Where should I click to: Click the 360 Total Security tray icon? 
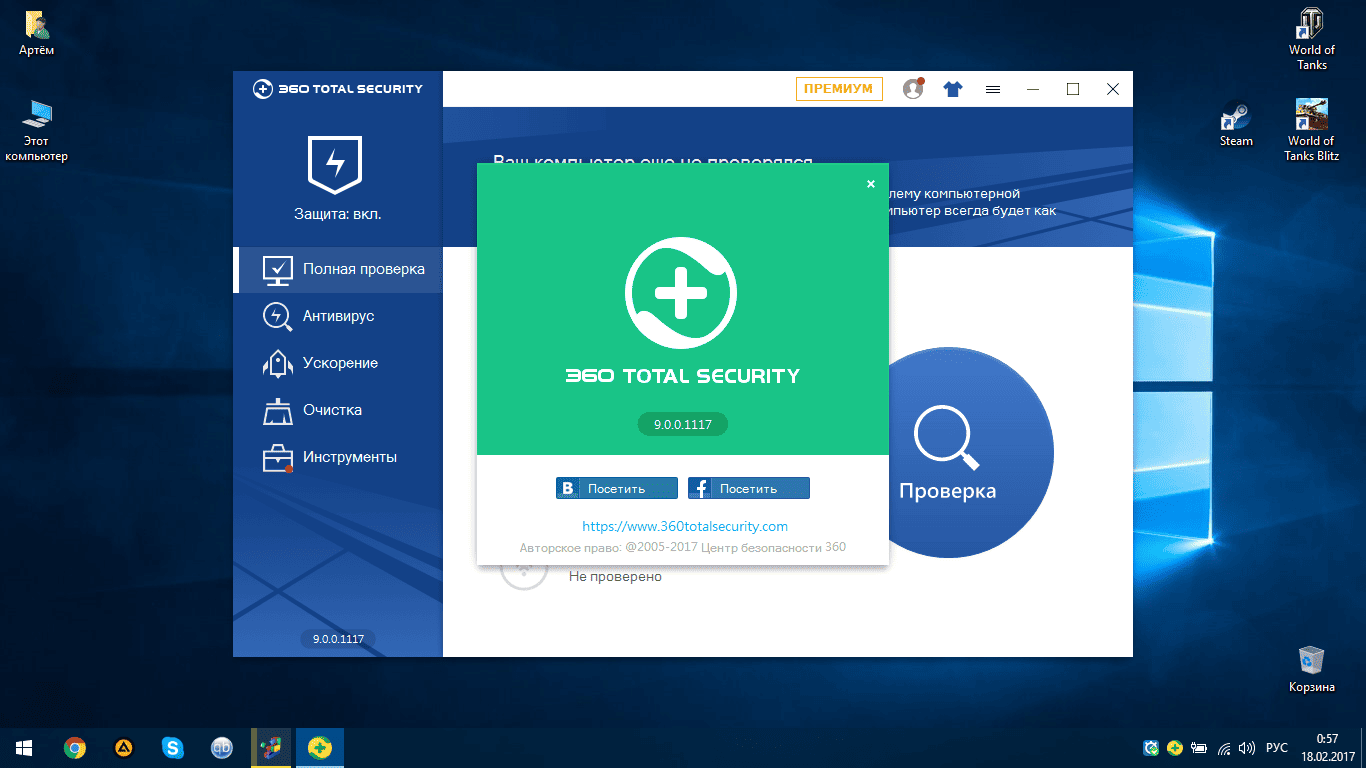point(1175,747)
